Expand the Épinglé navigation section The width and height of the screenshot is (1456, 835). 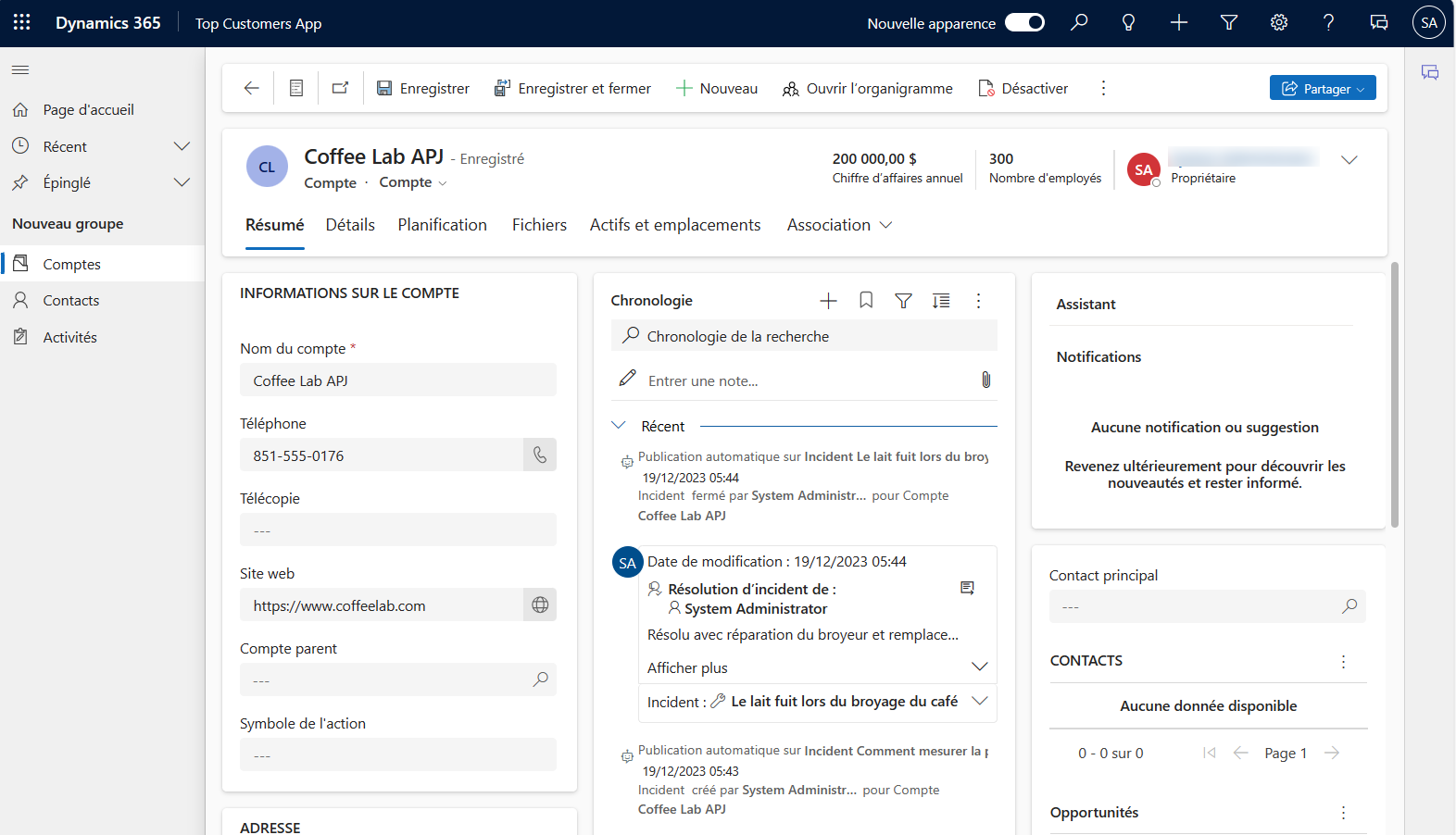point(182,182)
